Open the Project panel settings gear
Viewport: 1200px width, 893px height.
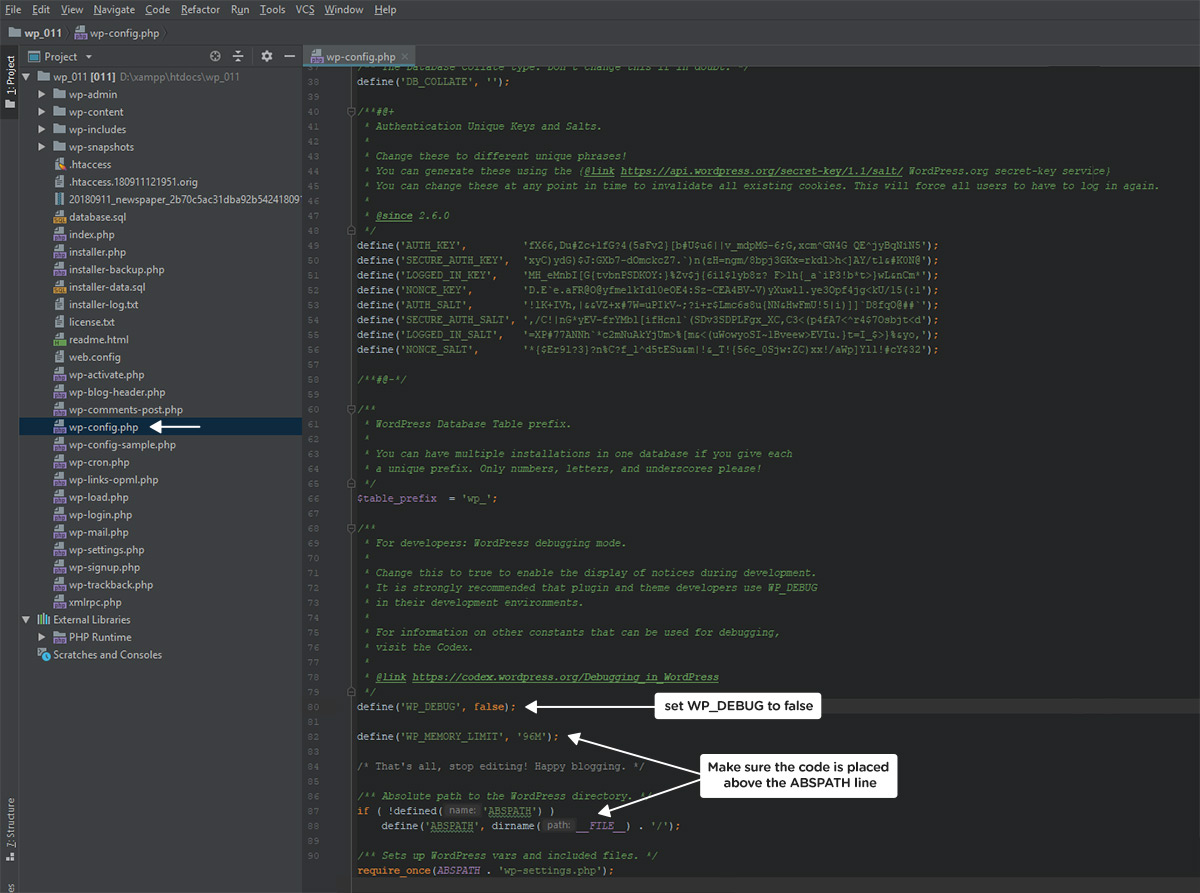click(x=266, y=57)
